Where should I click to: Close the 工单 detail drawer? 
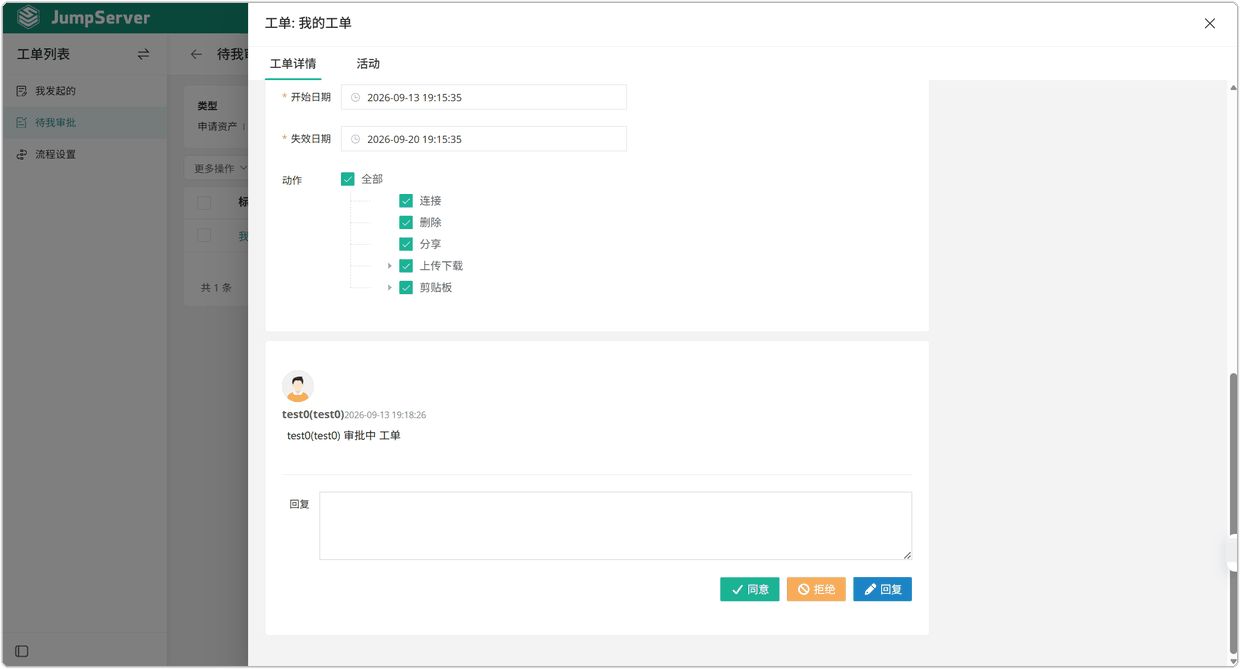click(x=1210, y=23)
